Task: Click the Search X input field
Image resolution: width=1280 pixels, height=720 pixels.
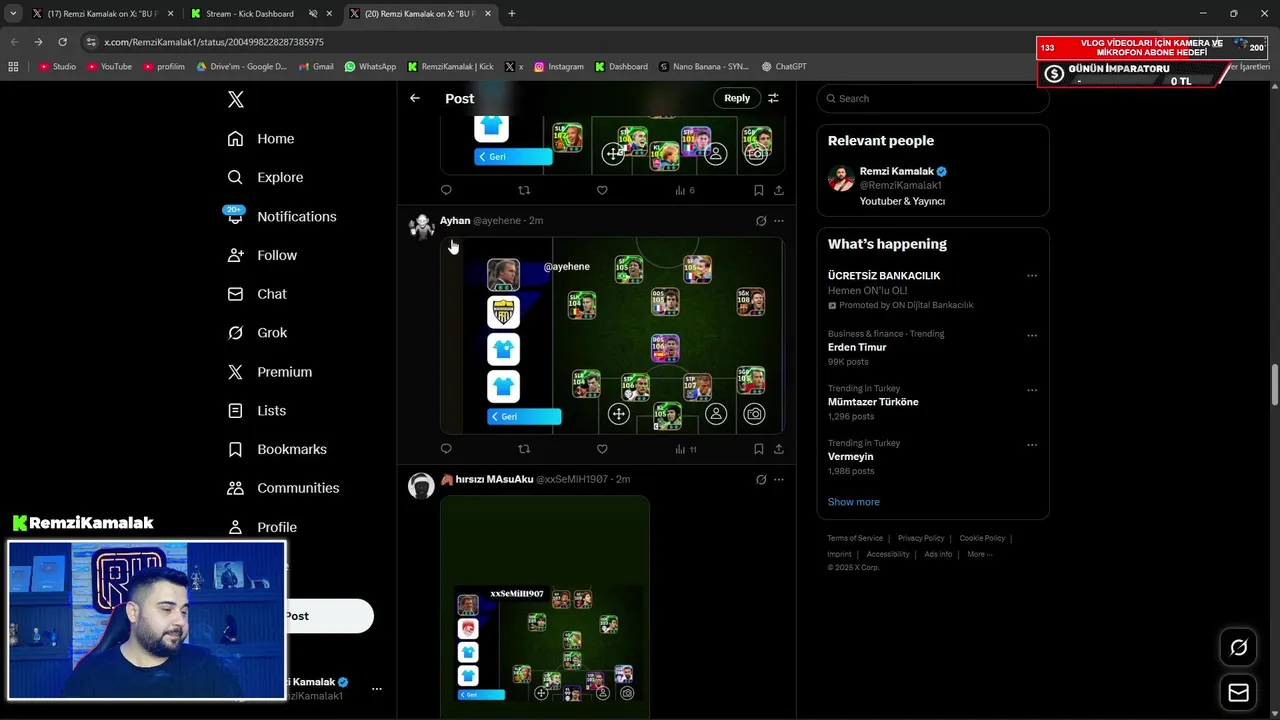Action: click(933, 98)
